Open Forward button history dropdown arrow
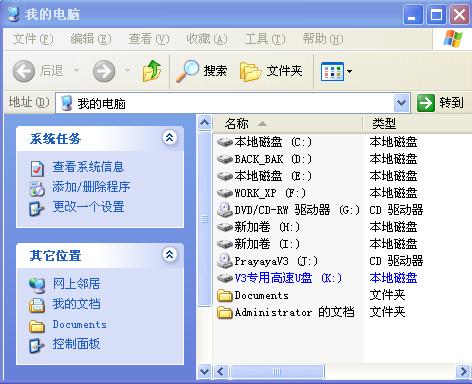Viewport: 472px width, 384px height. coord(127,70)
